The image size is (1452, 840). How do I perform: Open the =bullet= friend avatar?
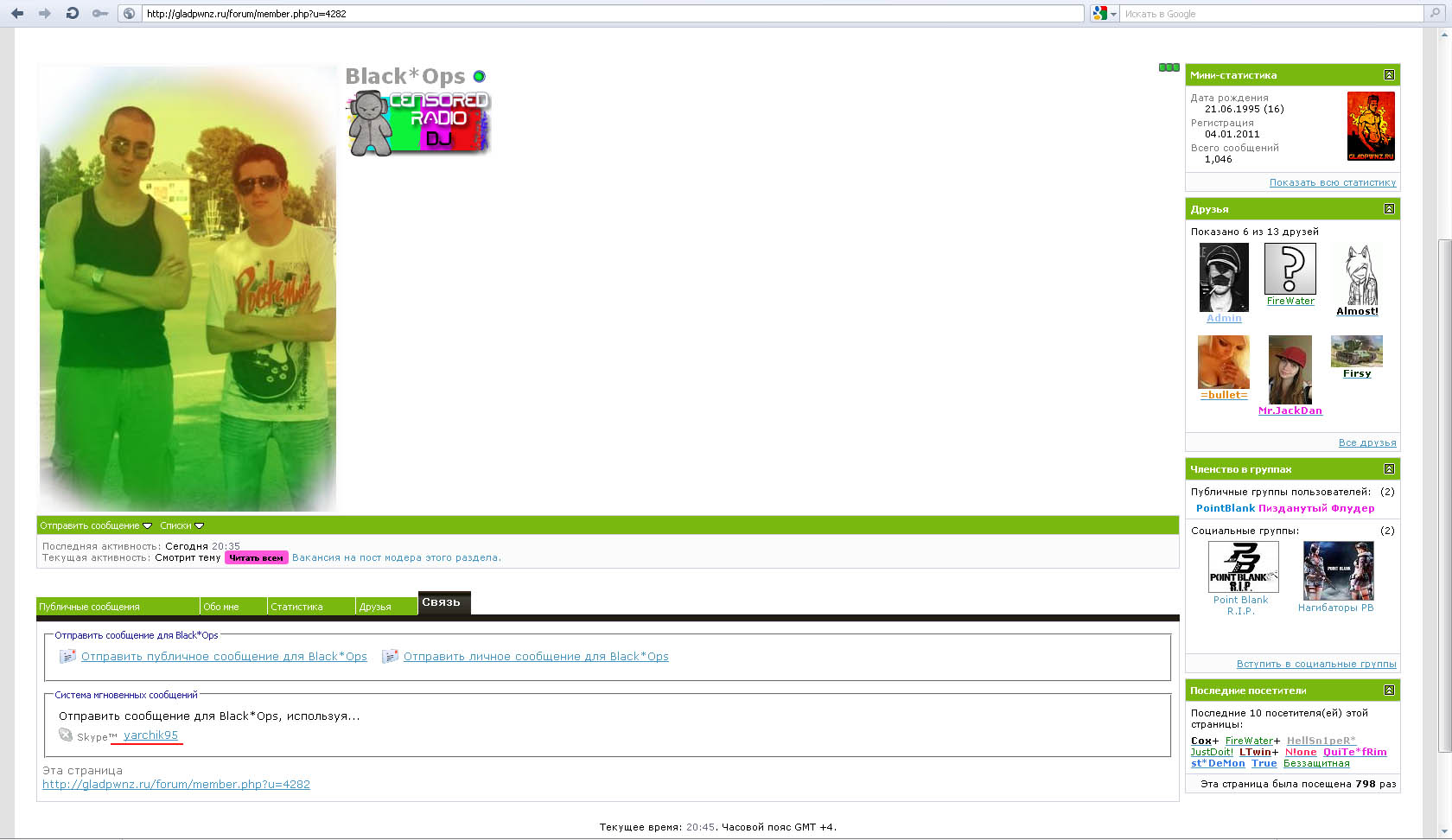tap(1224, 362)
